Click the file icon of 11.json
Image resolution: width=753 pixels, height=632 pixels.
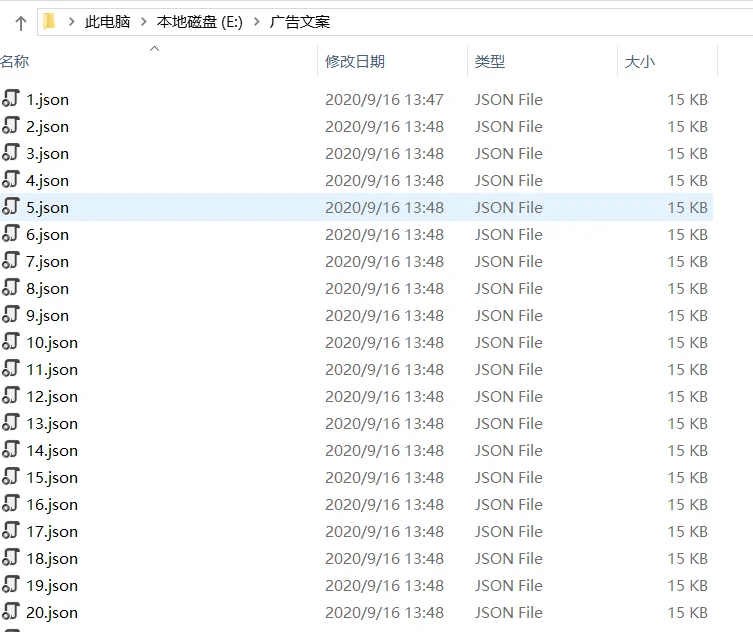pyautogui.click(x=11, y=368)
